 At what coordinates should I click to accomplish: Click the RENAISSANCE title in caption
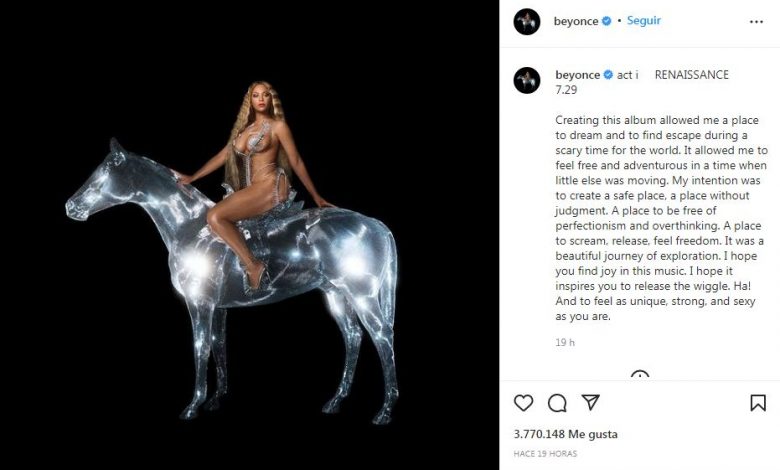coord(691,75)
